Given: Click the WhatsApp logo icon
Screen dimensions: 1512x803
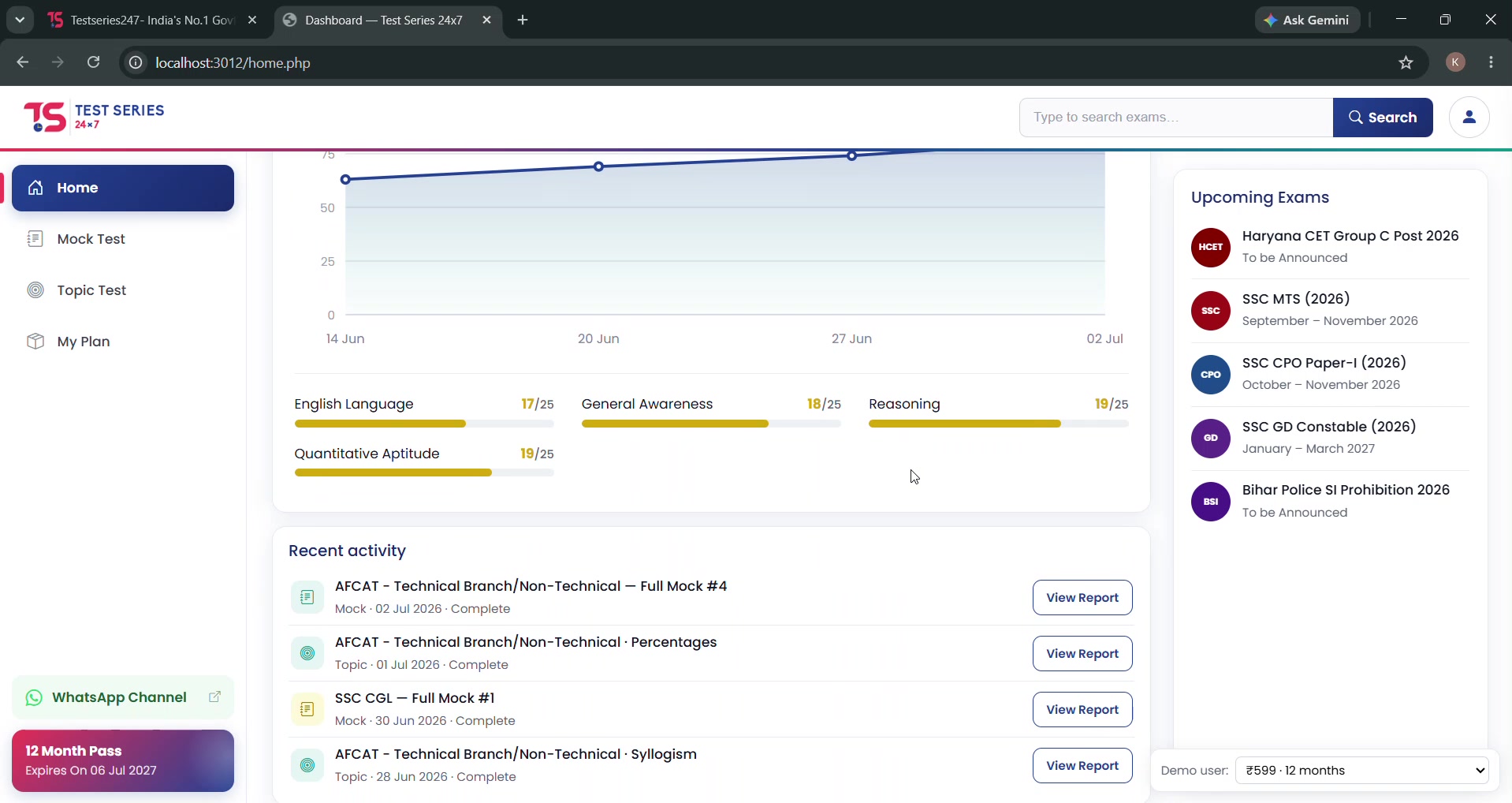Looking at the screenshot, I should (34, 697).
